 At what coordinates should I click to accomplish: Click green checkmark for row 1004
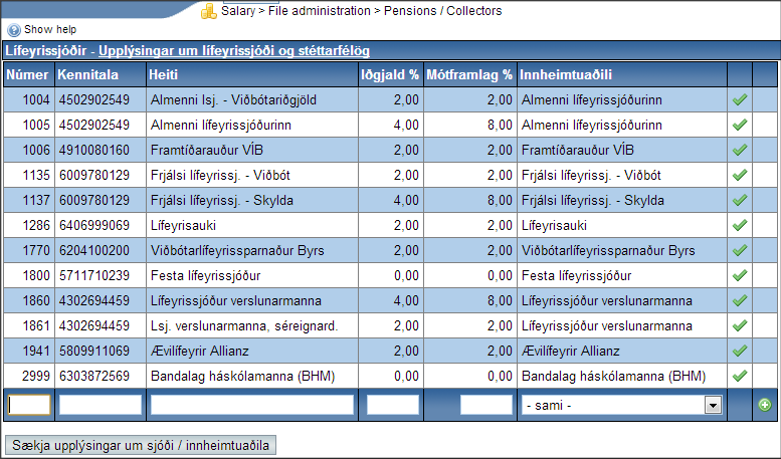click(740, 100)
